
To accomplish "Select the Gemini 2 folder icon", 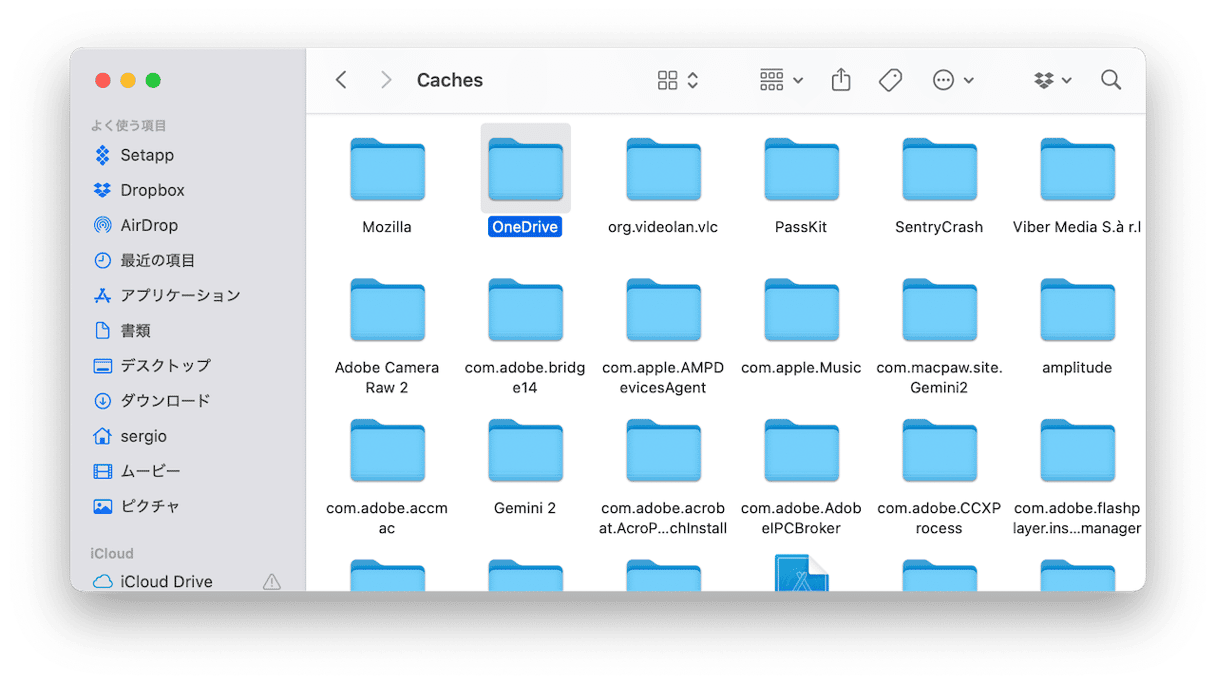I will pyautogui.click(x=525, y=451).
